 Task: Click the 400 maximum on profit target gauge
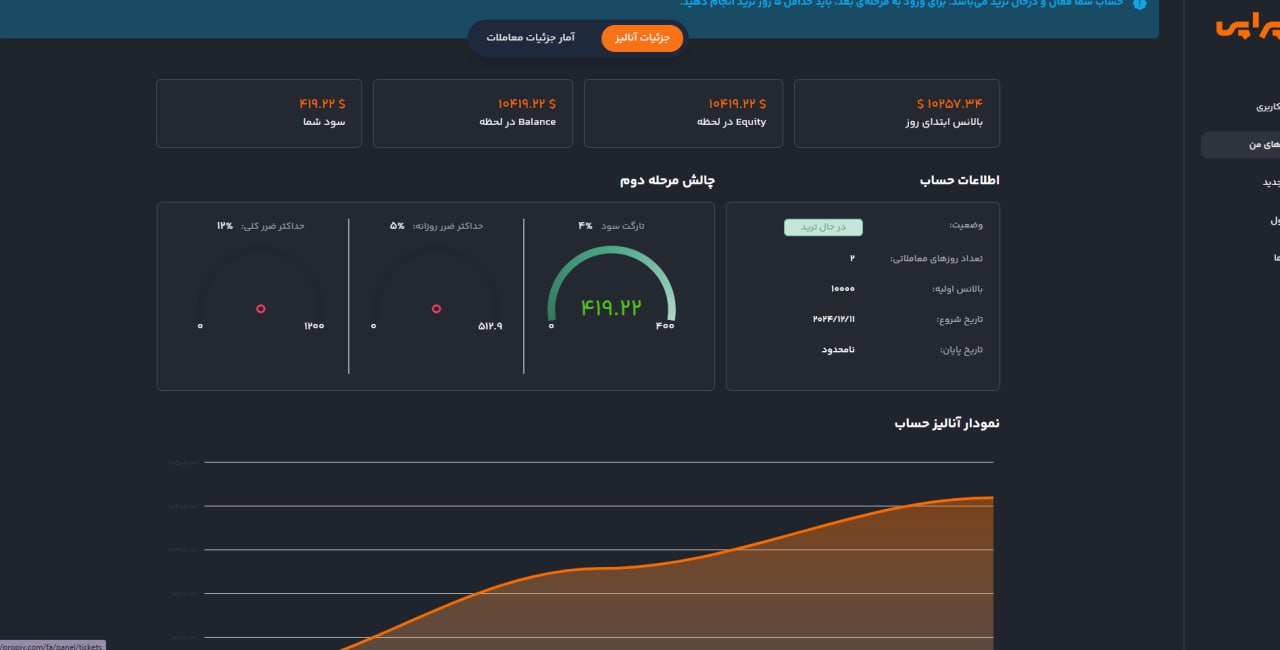(665, 326)
